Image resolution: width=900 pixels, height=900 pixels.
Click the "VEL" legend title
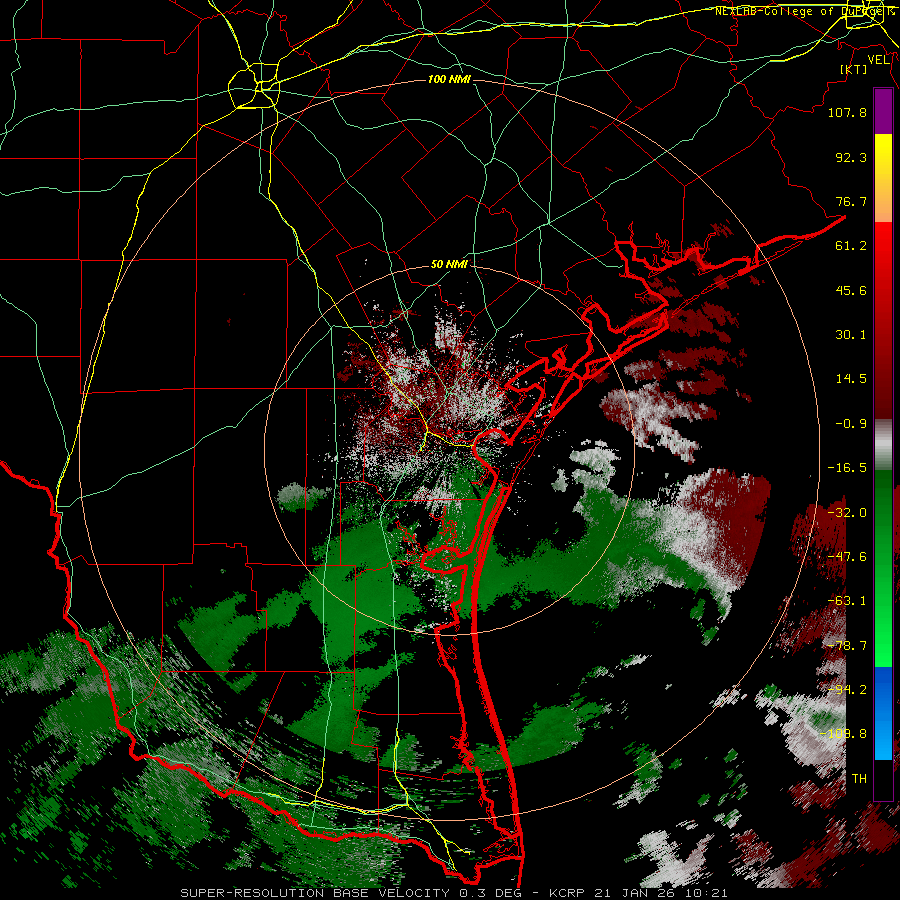tap(878, 60)
